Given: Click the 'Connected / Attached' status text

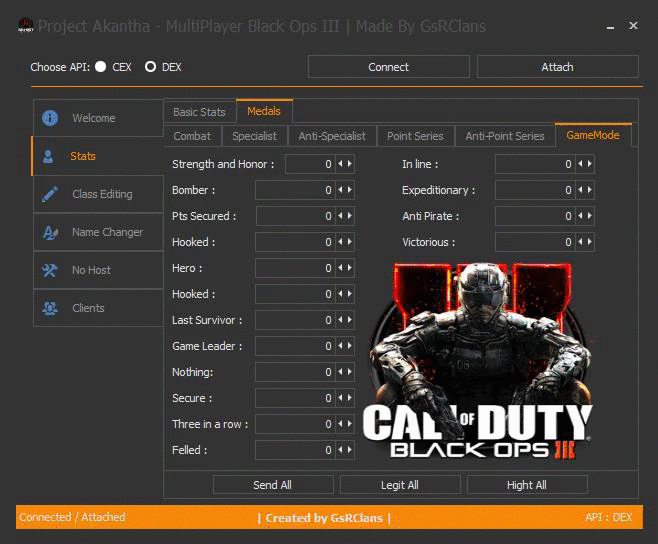Looking at the screenshot, I should pos(72,517).
